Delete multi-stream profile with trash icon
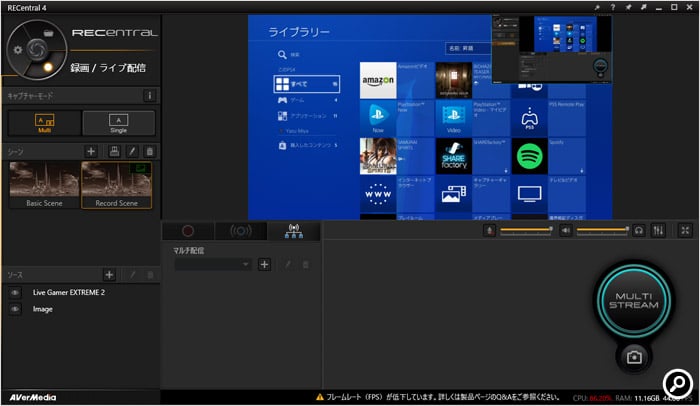The height and width of the screenshot is (406, 700). pos(306,264)
